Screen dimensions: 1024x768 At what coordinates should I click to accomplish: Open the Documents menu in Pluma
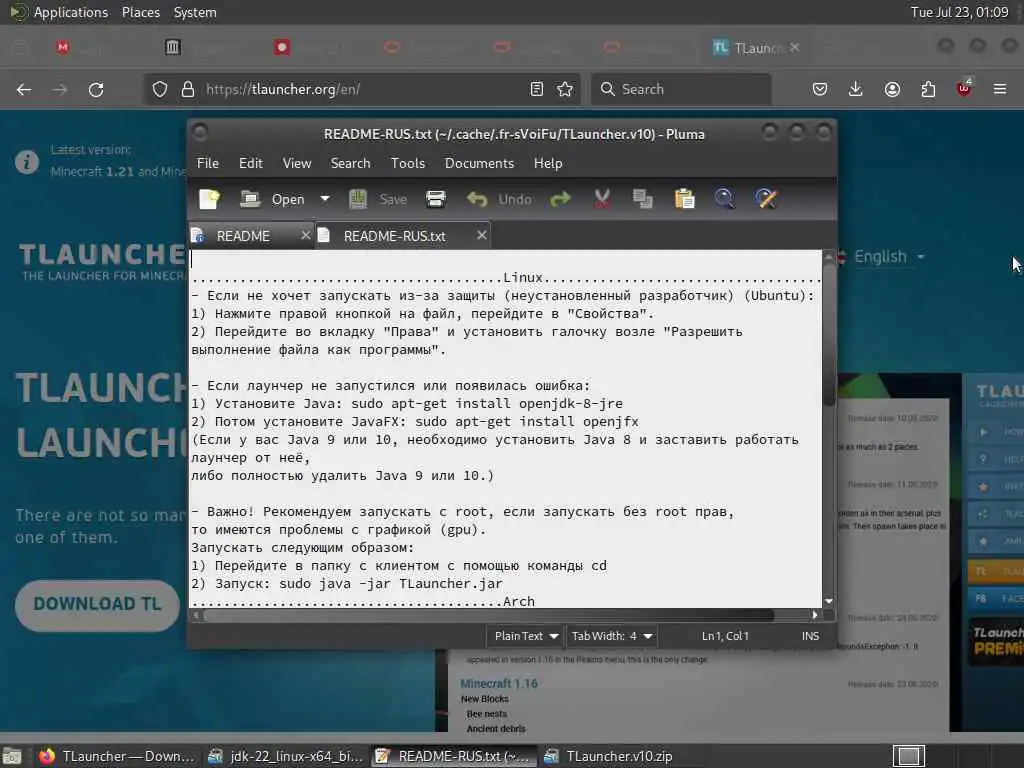click(x=479, y=163)
